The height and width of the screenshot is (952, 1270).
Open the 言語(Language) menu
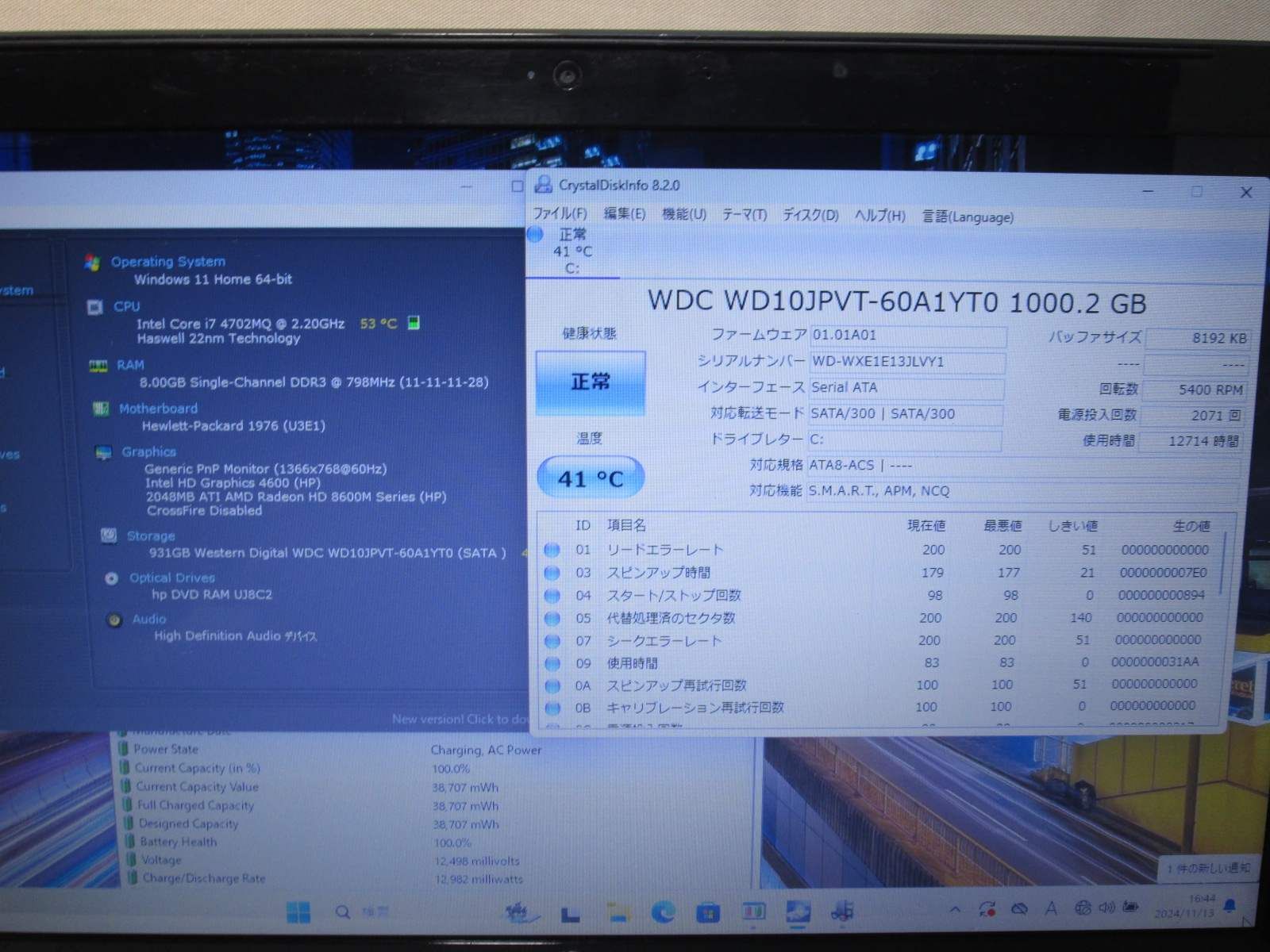[968, 217]
